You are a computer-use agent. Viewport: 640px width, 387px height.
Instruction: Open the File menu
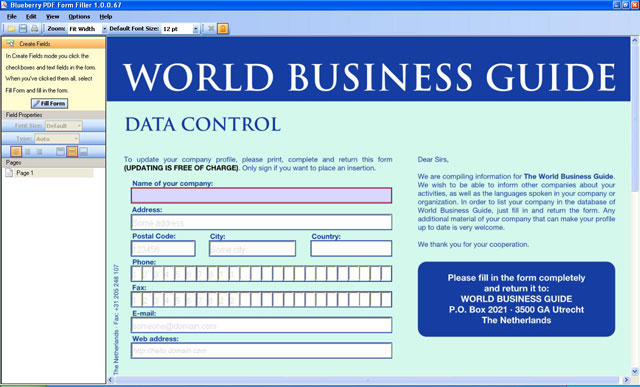point(12,17)
